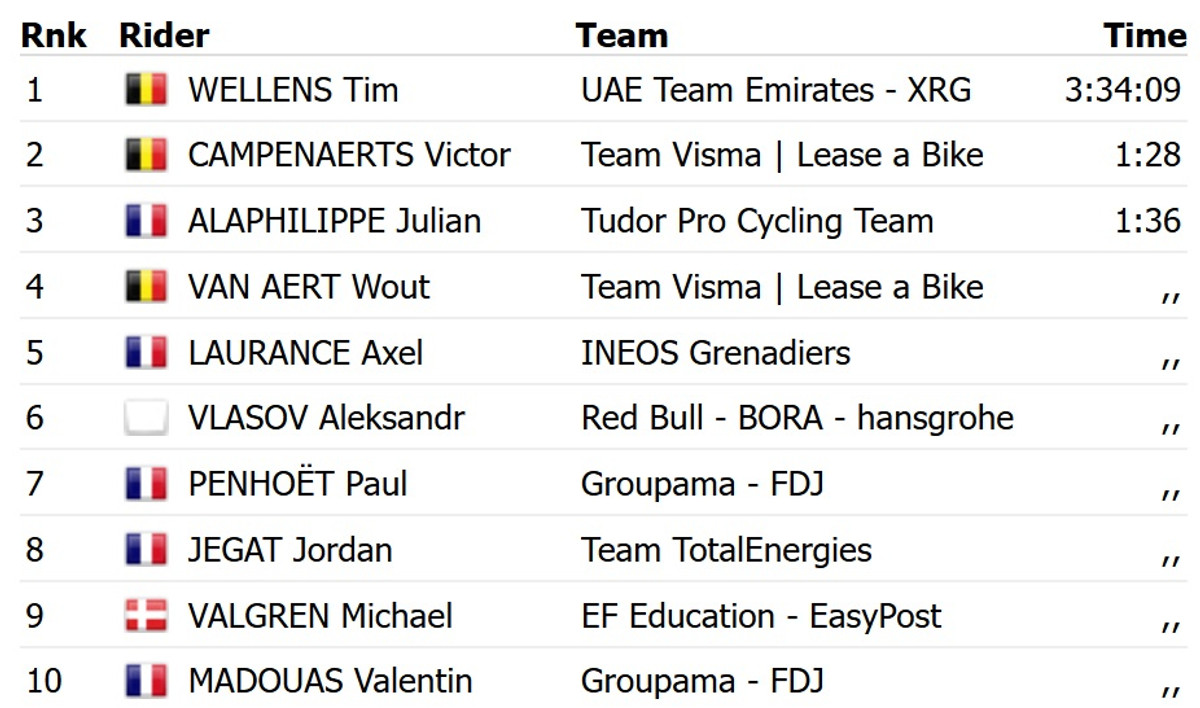Open rider WELLENS Tim's profile
This screenshot has height=708, width=1200.
293,91
